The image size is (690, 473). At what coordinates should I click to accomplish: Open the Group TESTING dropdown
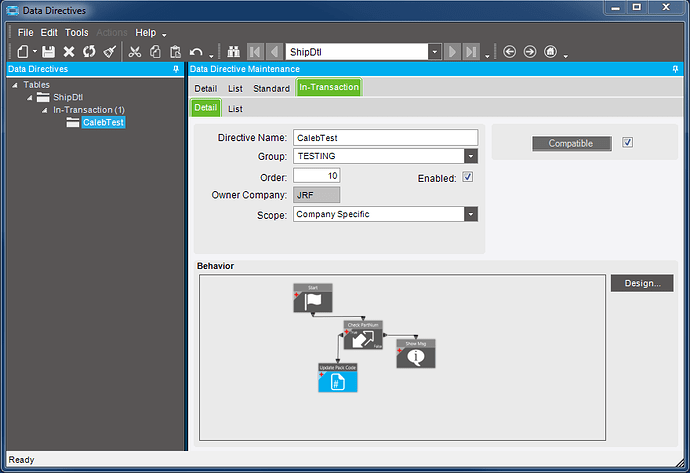[471, 156]
